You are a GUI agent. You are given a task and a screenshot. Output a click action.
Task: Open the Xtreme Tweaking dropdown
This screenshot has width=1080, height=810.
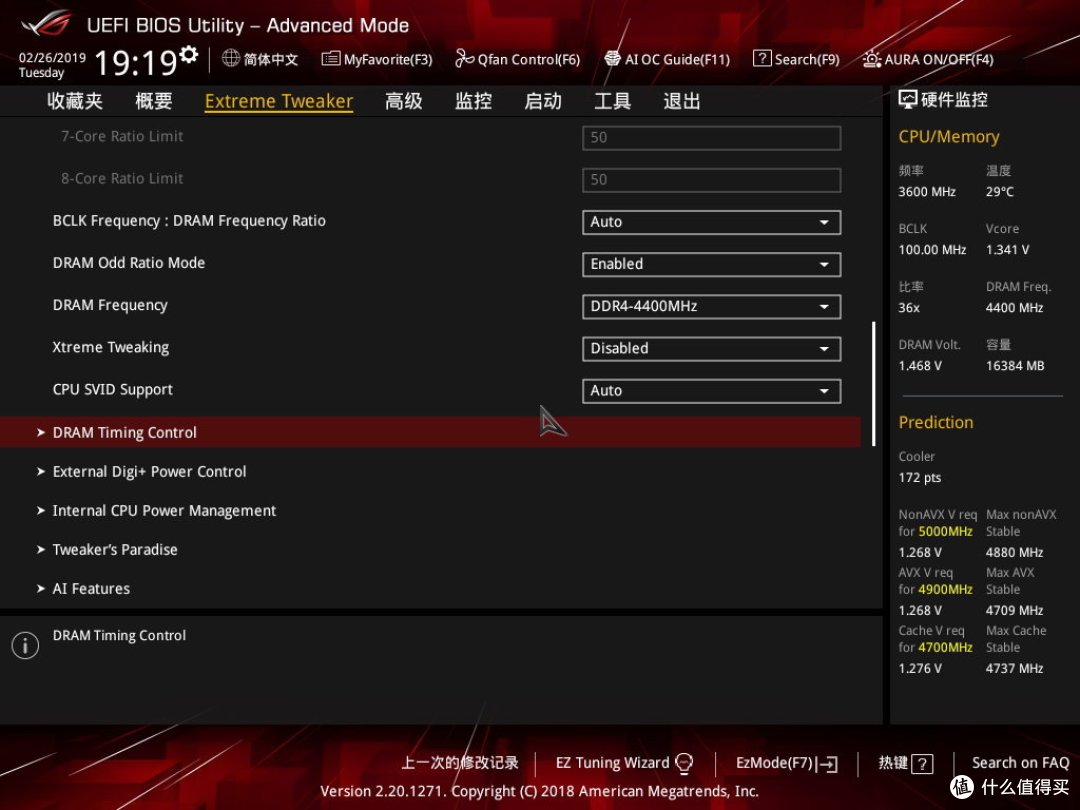(712, 349)
